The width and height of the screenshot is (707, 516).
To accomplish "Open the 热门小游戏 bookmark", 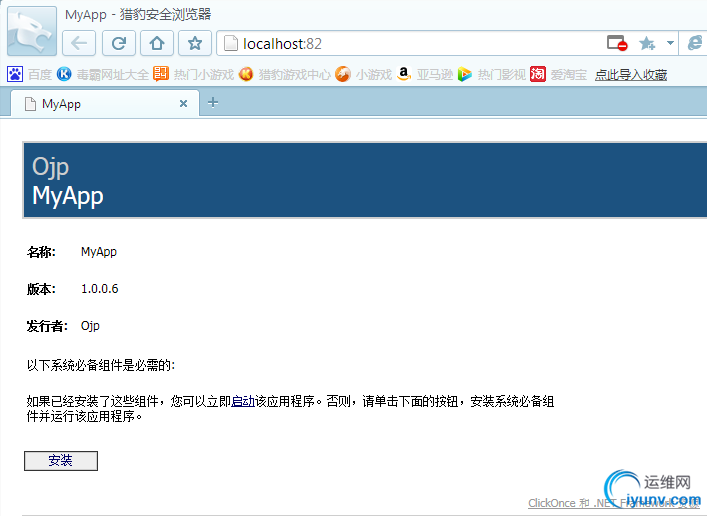I will (194, 74).
